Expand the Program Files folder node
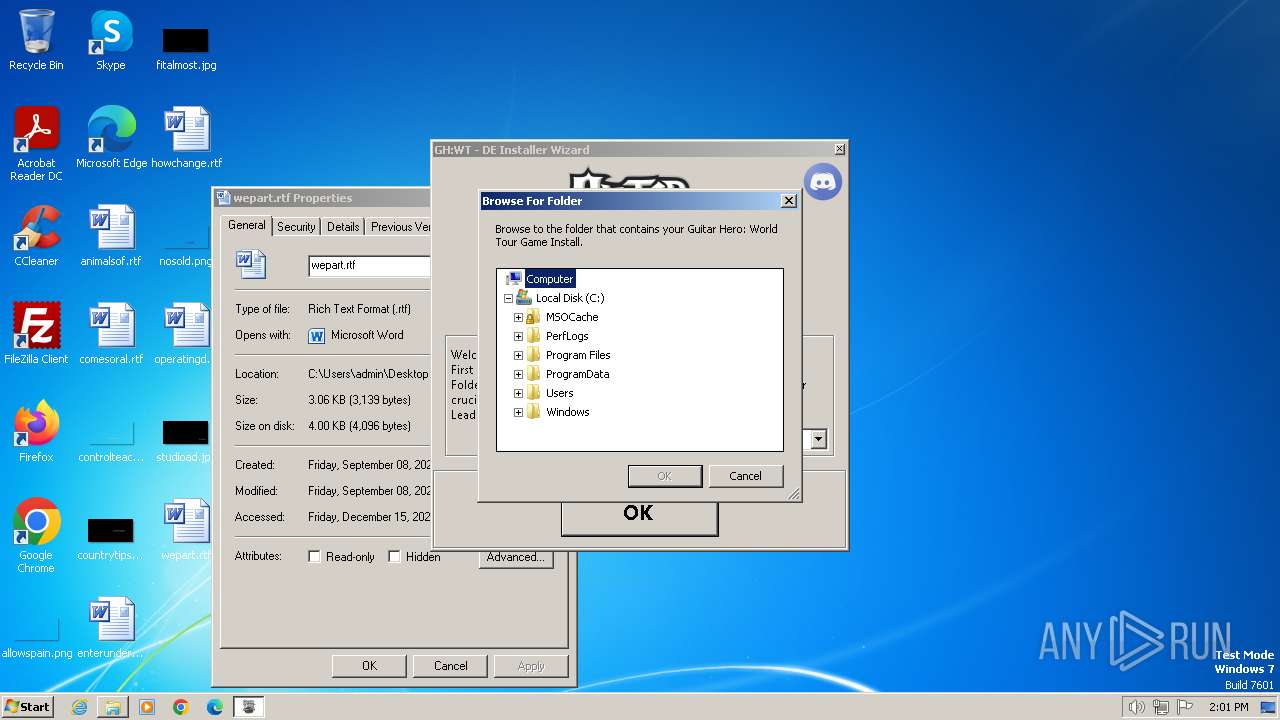This screenshot has height=720, width=1280. (518, 355)
